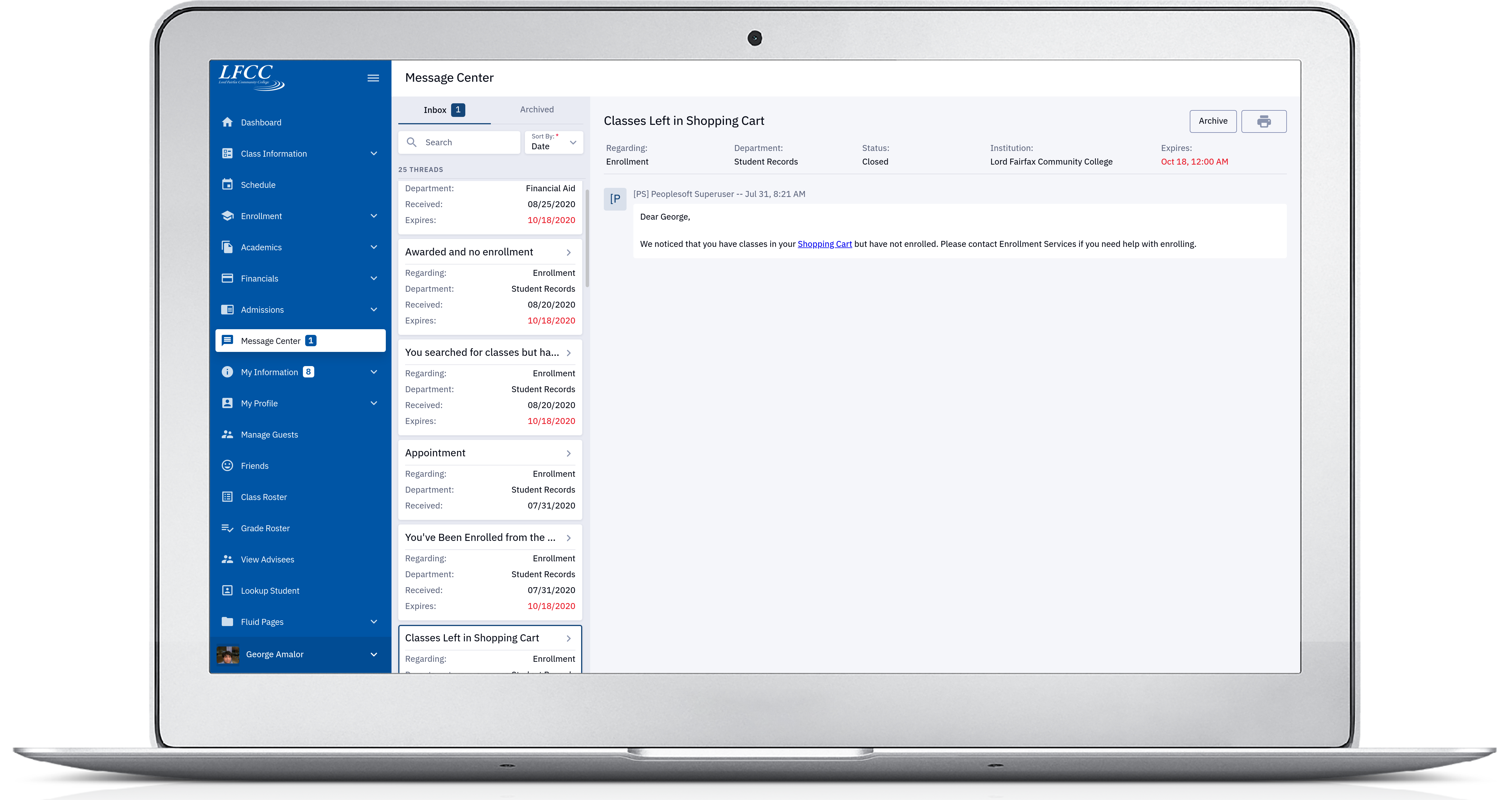Click the My Profile person icon
Viewport: 1512px width, 800px height.
pyautogui.click(x=227, y=403)
